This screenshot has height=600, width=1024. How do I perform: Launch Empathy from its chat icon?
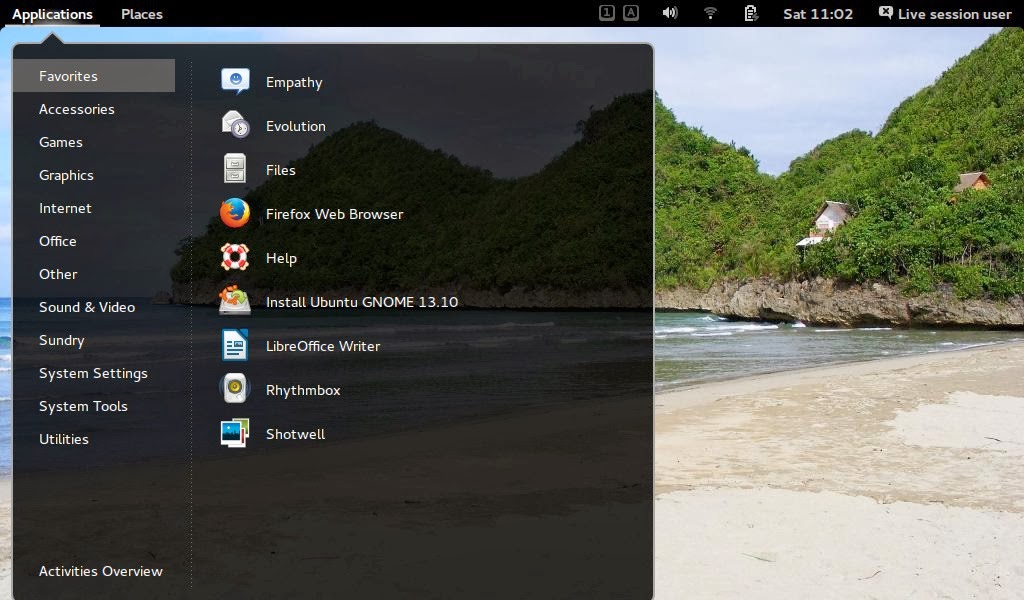235,82
